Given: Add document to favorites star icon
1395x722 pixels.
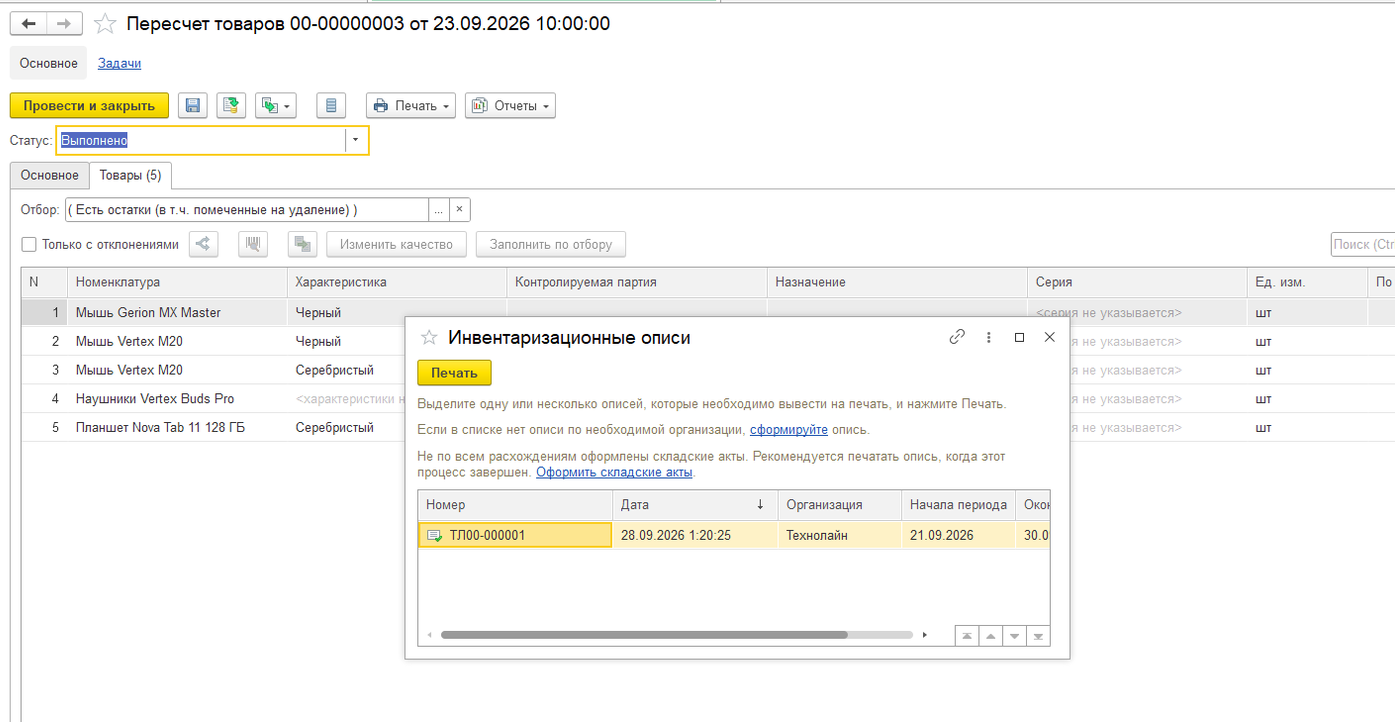Looking at the screenshot, I should point(104,23).
